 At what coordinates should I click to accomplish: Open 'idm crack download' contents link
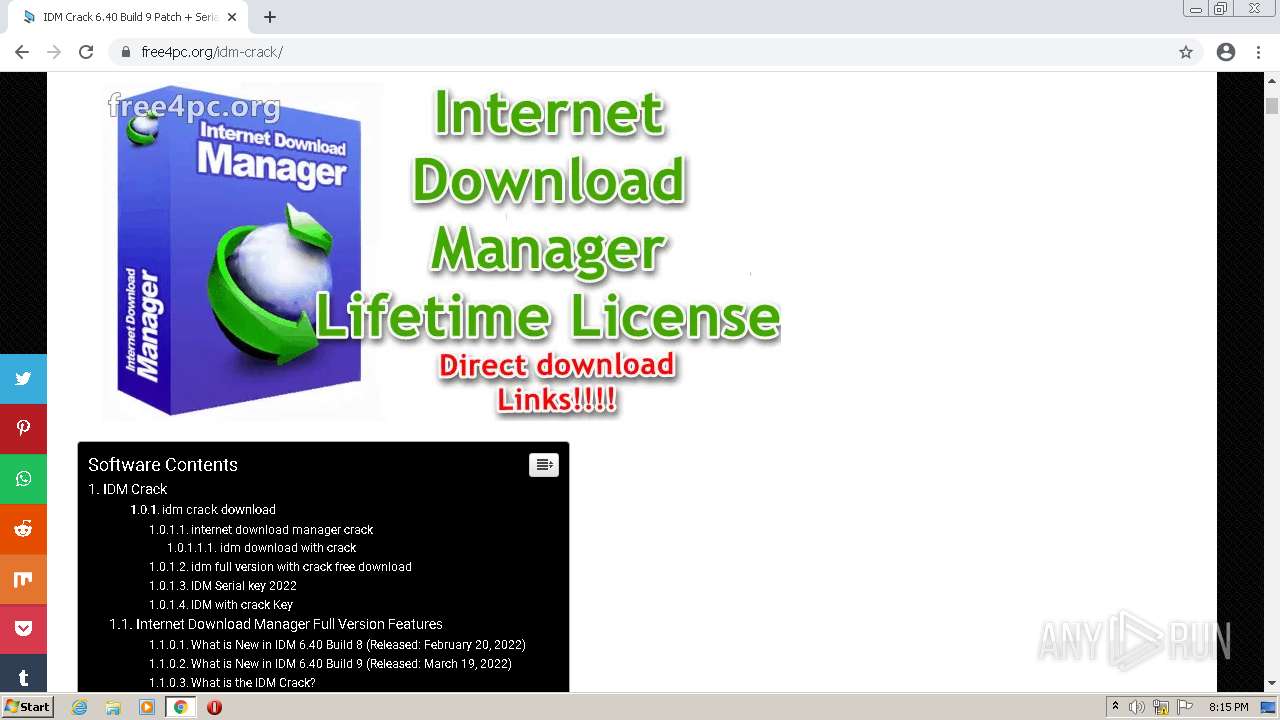pos(203,509)
